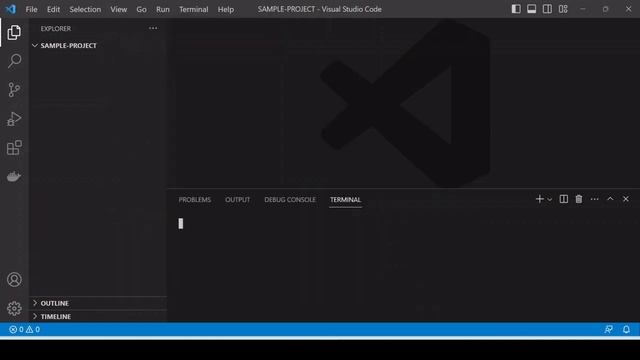
Task: Open the notifications bell in status bar
Action: (626, 329)
